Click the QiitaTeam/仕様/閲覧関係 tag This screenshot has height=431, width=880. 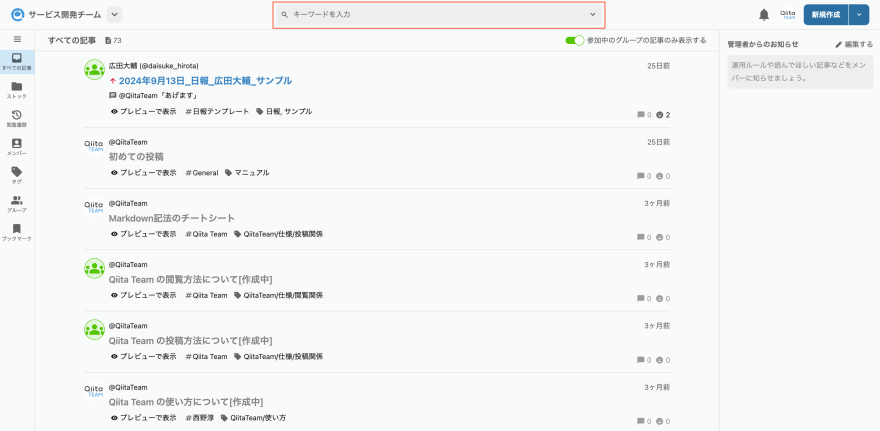point(278,295)
